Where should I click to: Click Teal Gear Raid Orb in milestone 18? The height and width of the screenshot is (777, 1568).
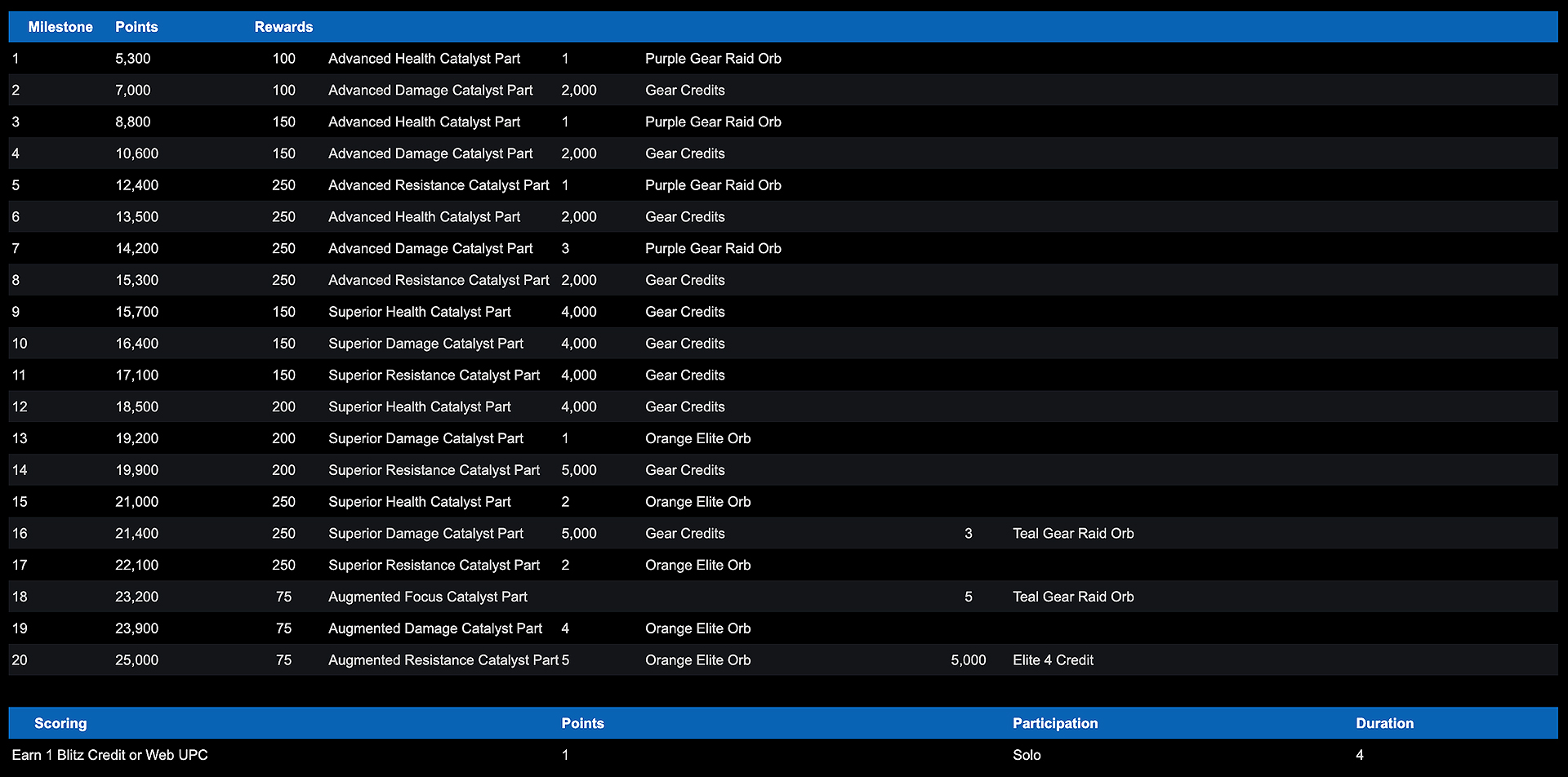tap(1073, 597)
